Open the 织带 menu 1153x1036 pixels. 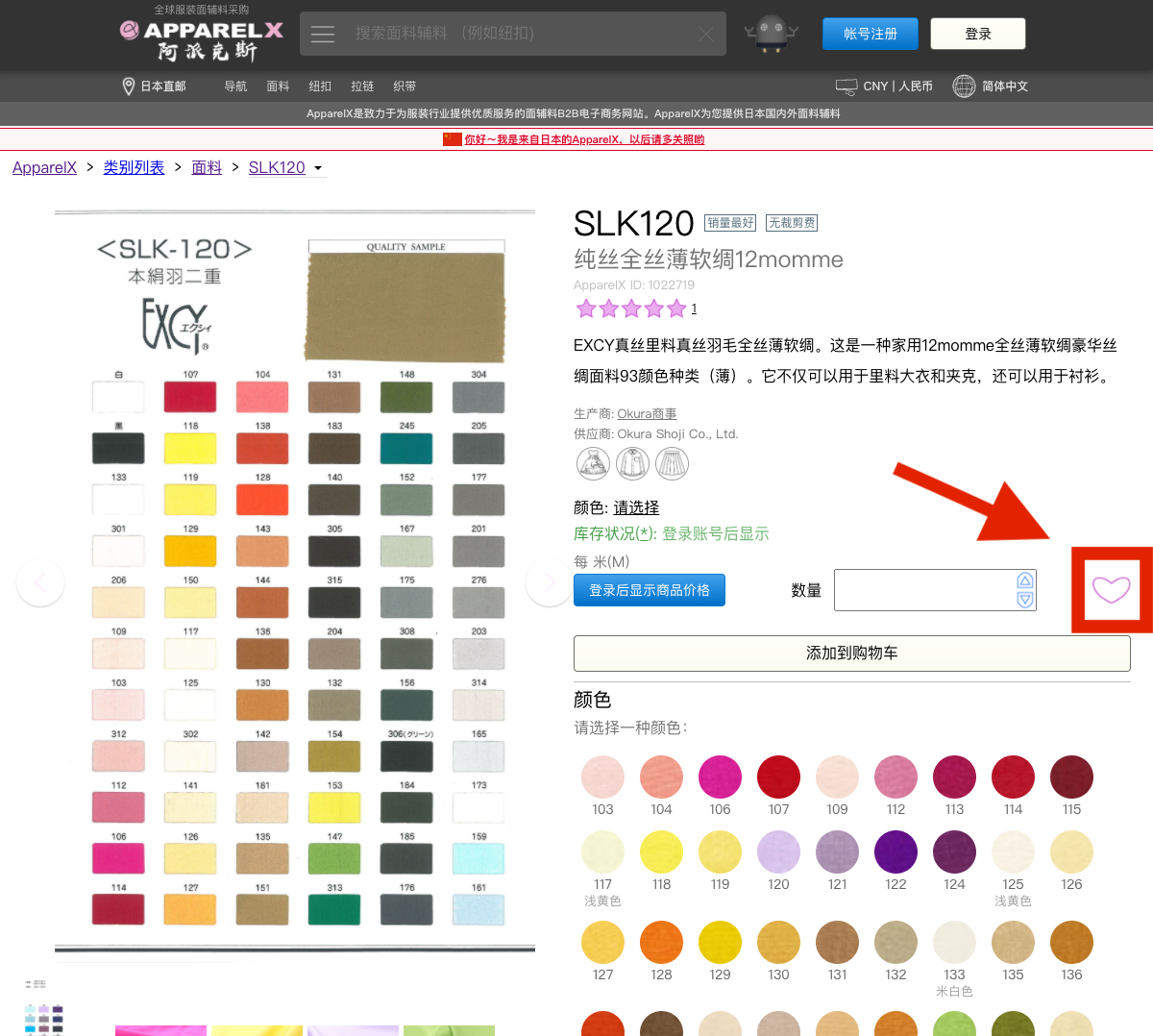click(x=405, y=86)
